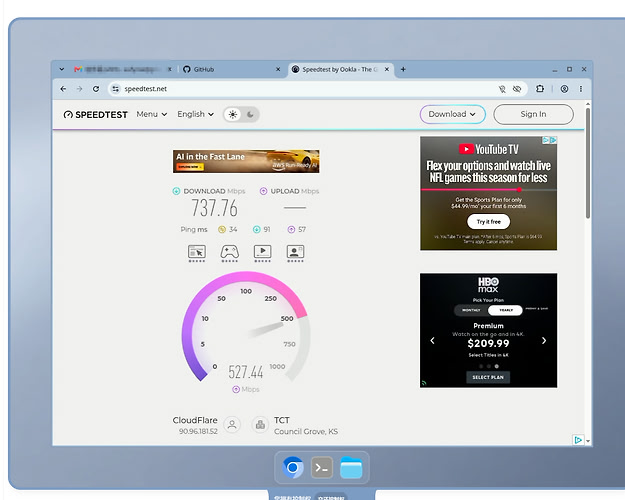
Task: Click the blocked microphone icon in address bar
Action: click(502, 89)
